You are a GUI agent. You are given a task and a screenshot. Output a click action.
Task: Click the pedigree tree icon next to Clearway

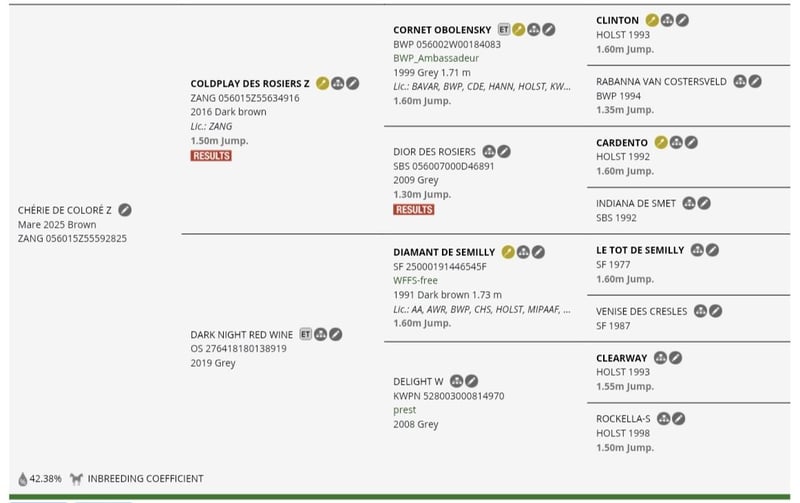point(660,358)
